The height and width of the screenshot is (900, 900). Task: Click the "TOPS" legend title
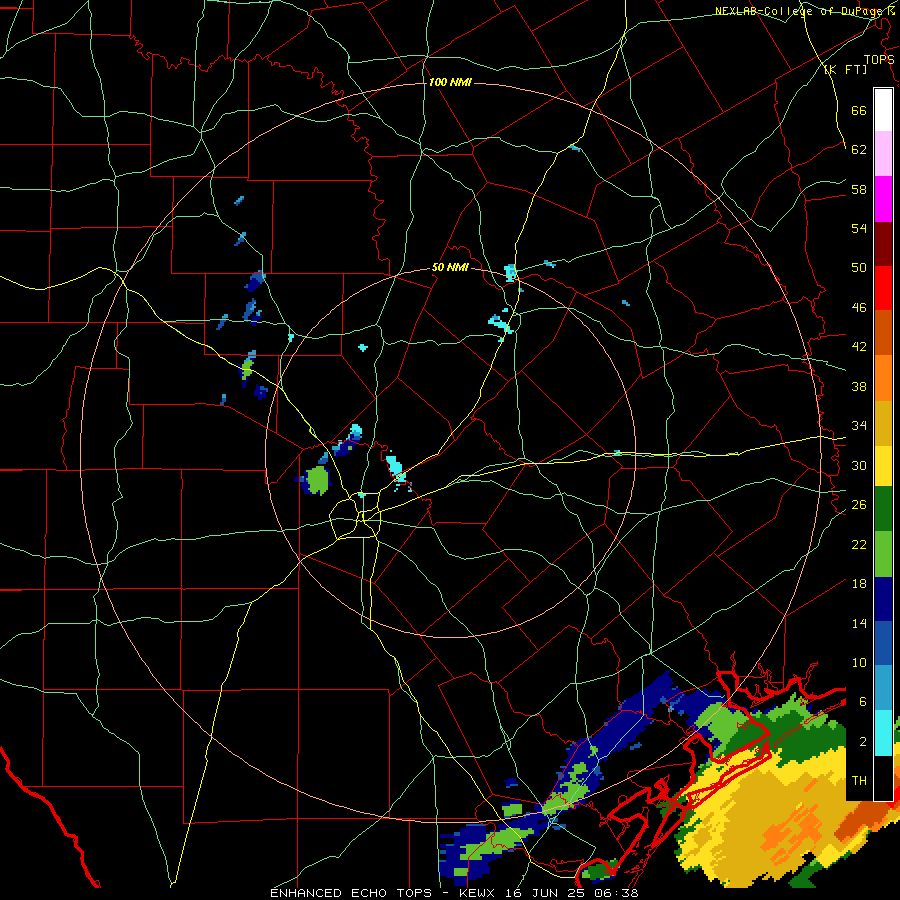(879, 59)
